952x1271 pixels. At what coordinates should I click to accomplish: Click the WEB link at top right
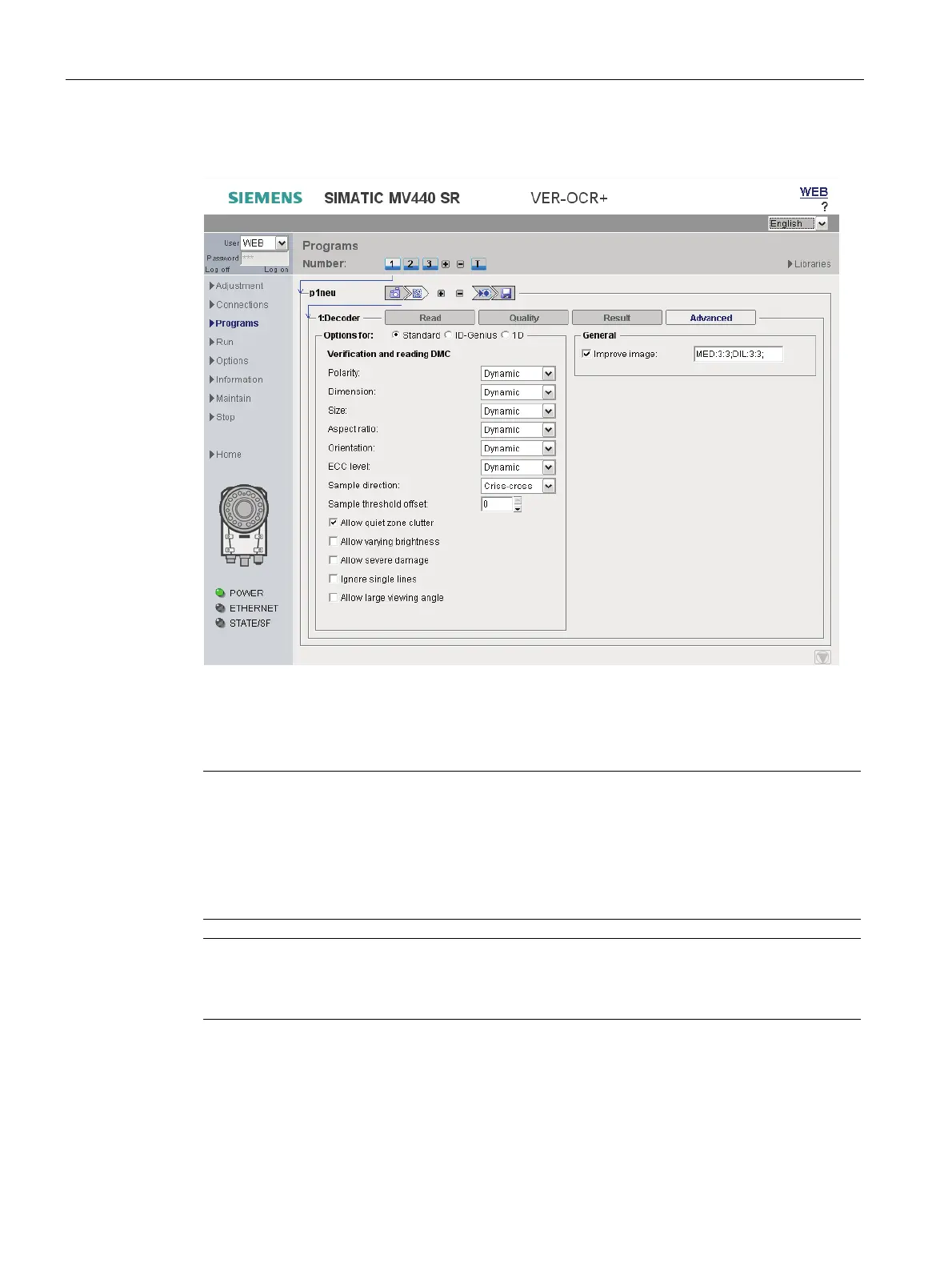[x=814, y=192]
